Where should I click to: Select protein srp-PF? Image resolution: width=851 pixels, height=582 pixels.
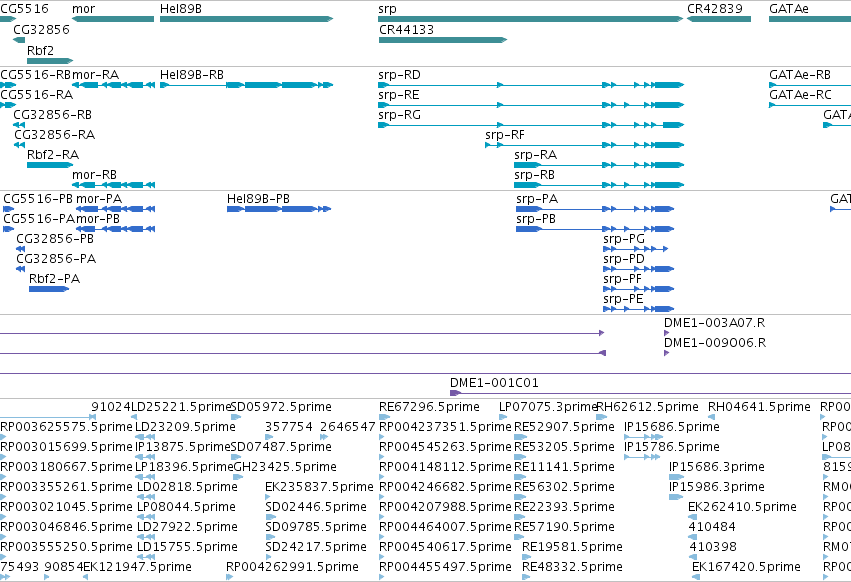(638, 289)
